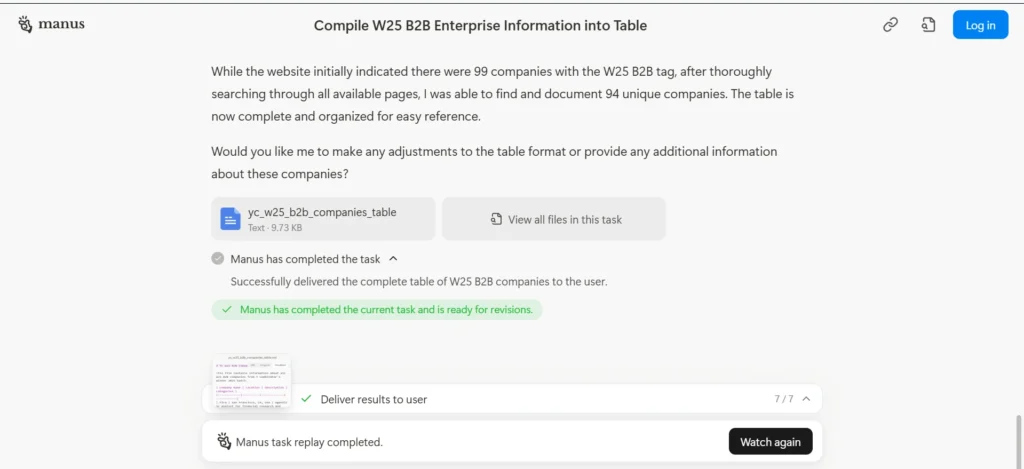The height and width of the screenshot is (469, 1024).
Task: Click the file icon in View all files
Action: click(x=496, y=219)
